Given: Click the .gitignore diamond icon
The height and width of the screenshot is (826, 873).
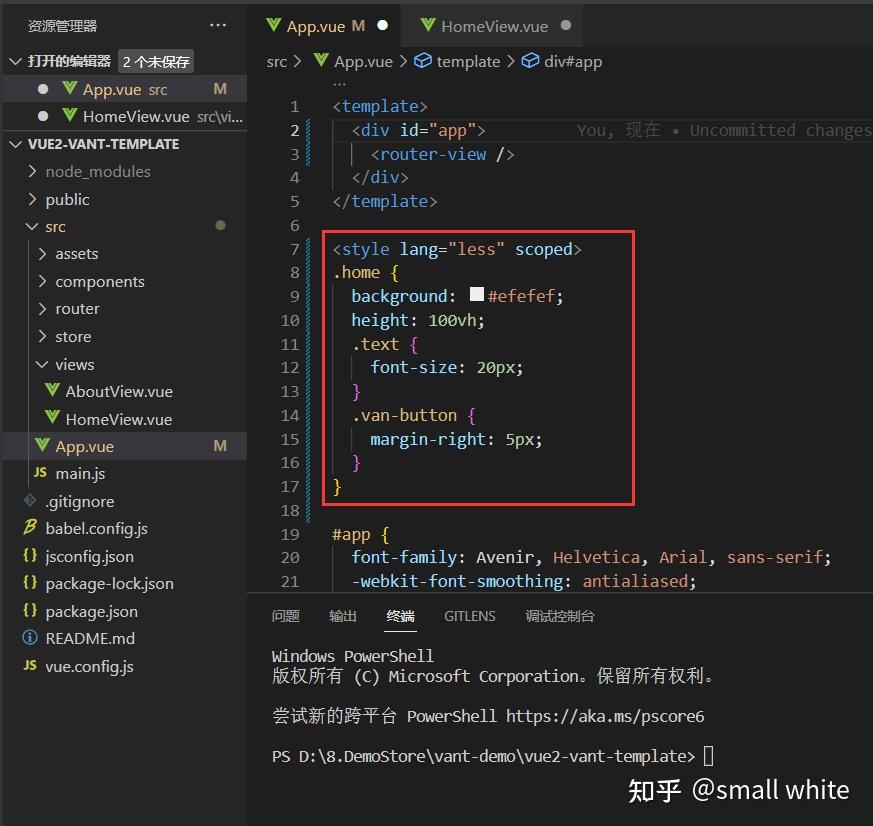Looking at the screenshot, I should (30, 501).
